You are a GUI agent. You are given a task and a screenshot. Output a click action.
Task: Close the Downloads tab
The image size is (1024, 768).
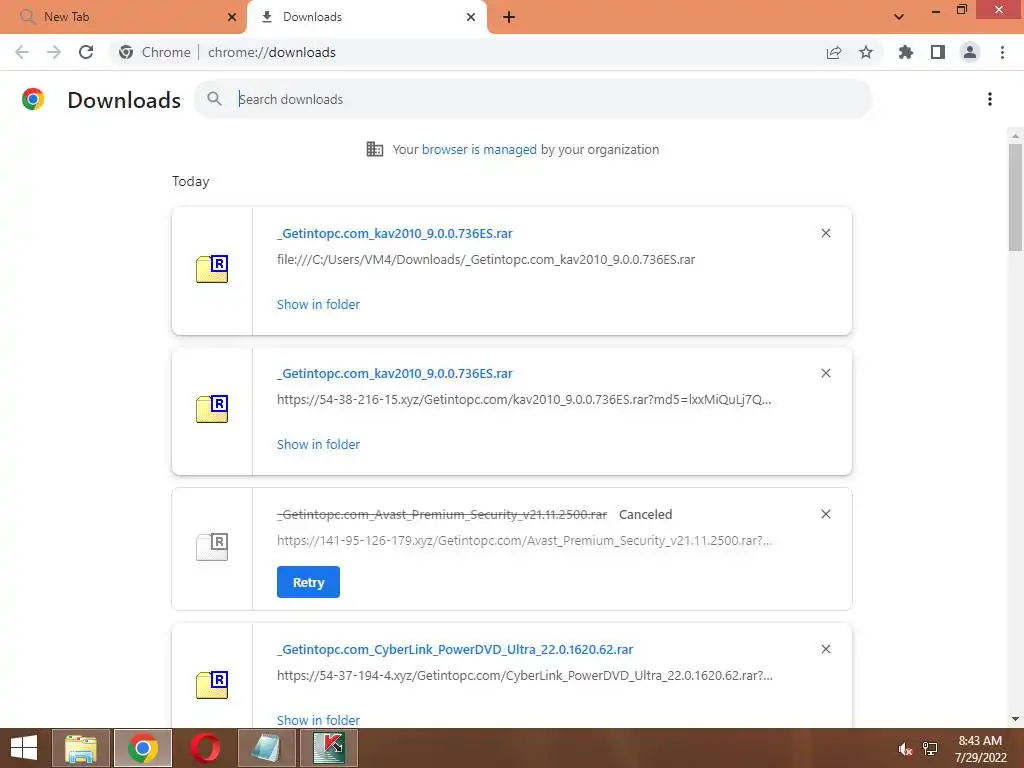coord(471,17)
